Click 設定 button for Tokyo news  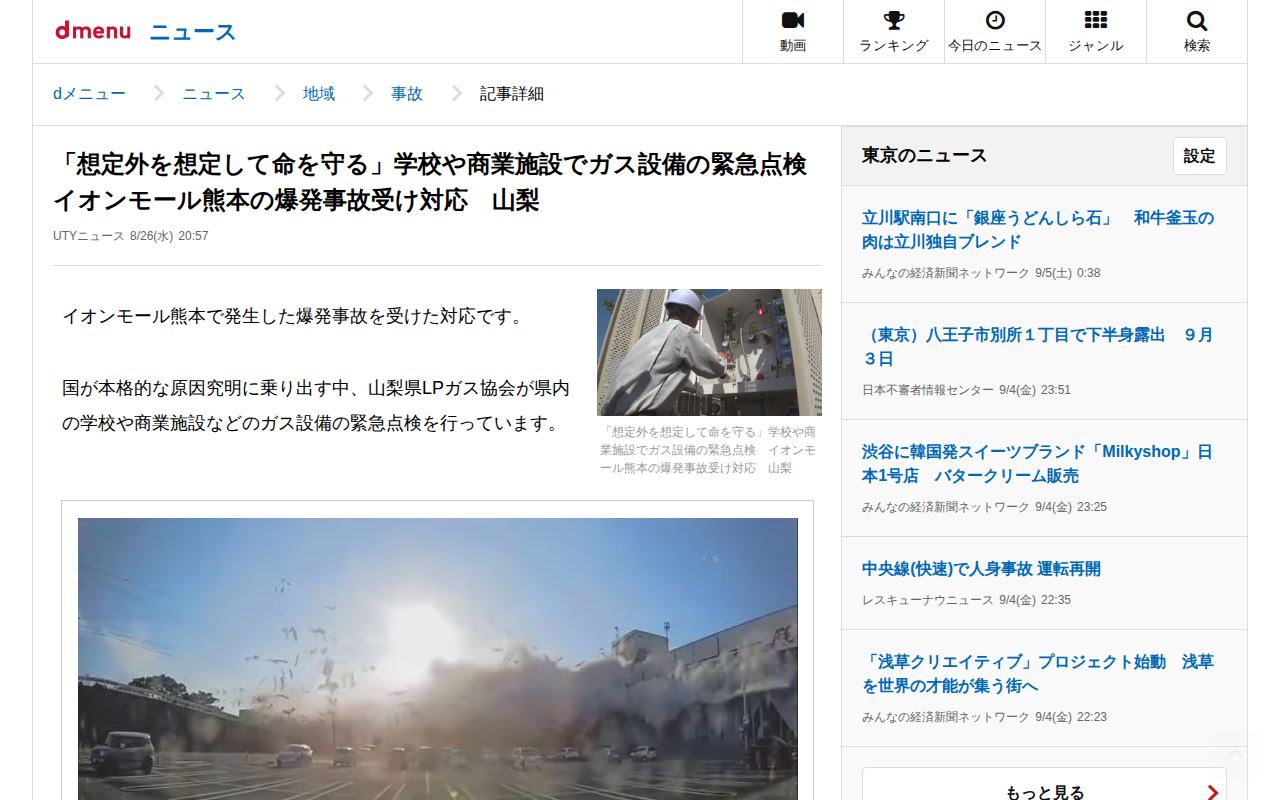pyautogui.click(x=1200, y=156)
